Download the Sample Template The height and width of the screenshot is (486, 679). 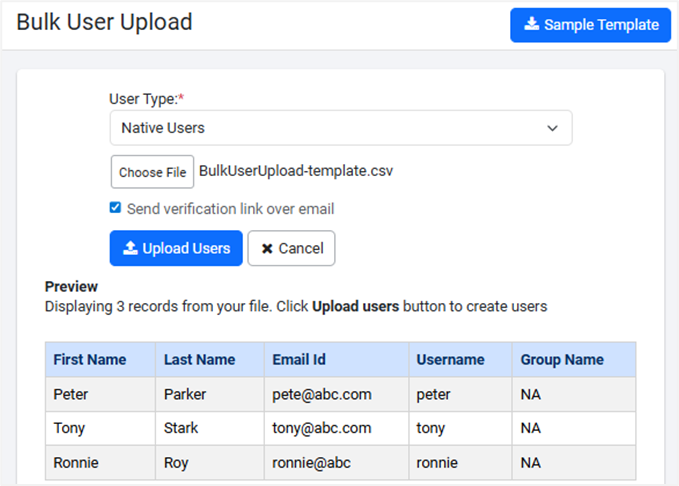[x=590, y=25]
